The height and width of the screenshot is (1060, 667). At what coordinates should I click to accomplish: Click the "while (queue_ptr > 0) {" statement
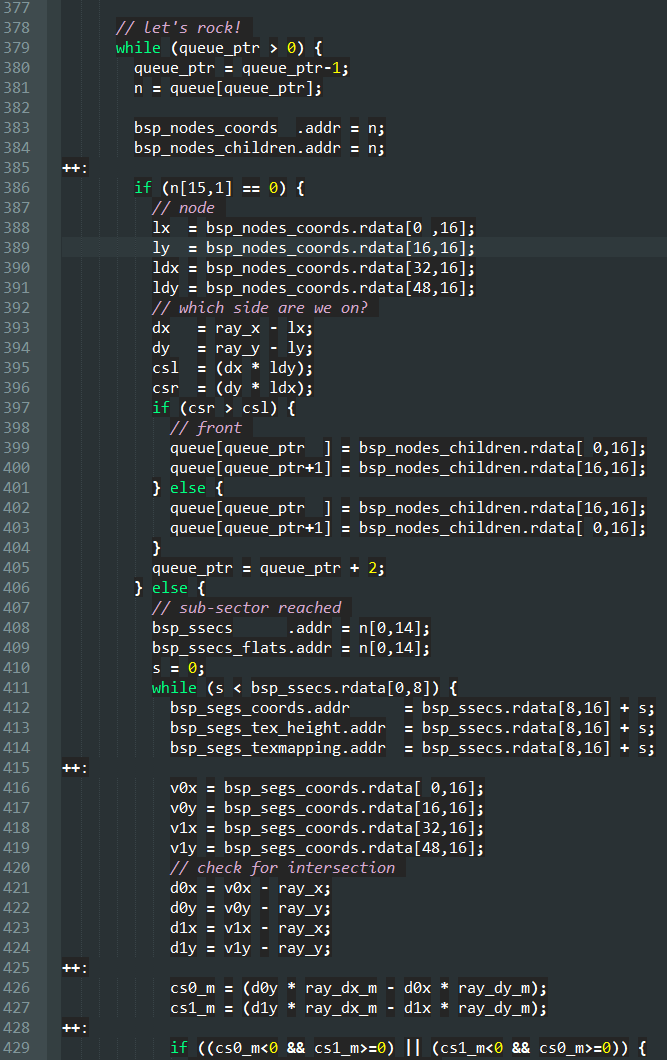219,48
